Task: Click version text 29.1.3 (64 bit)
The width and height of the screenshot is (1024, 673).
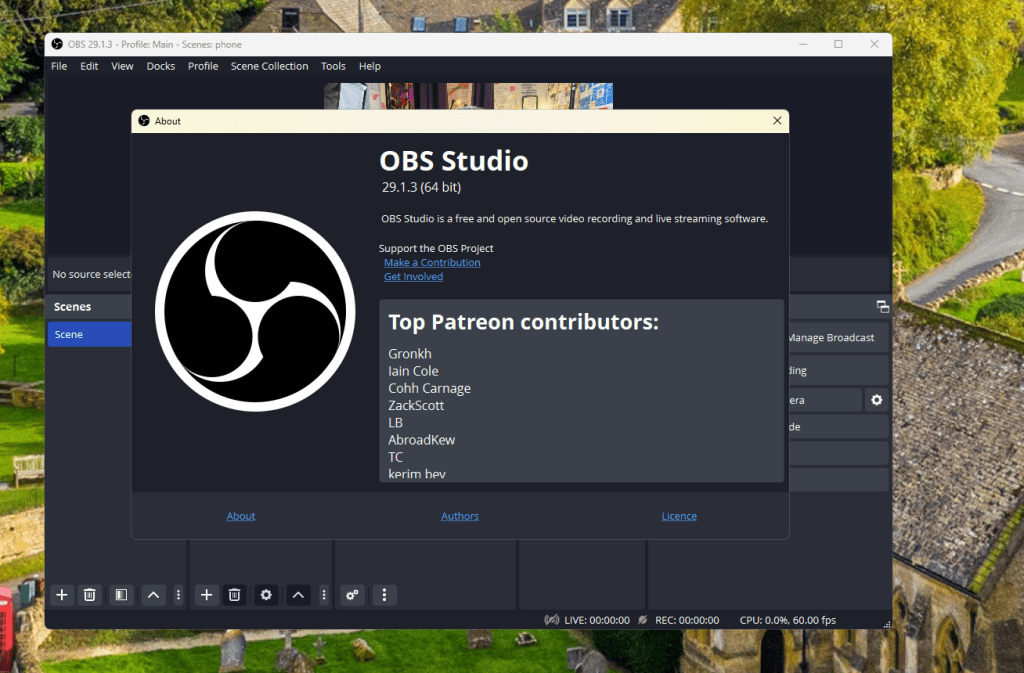Action: click(x=421, y=187)
